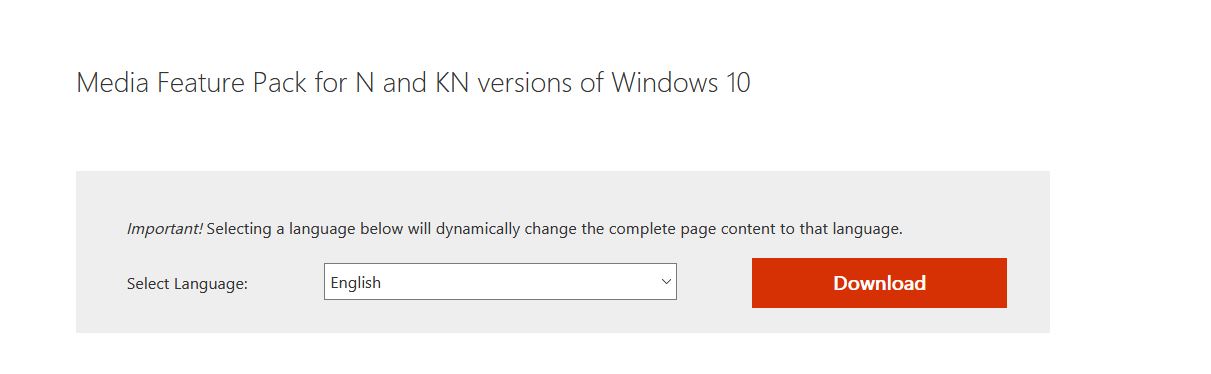Select the English value in combo box
The height and width of the screenshot is (374, 1211).
pyautogui.click(x=356, y=282)
